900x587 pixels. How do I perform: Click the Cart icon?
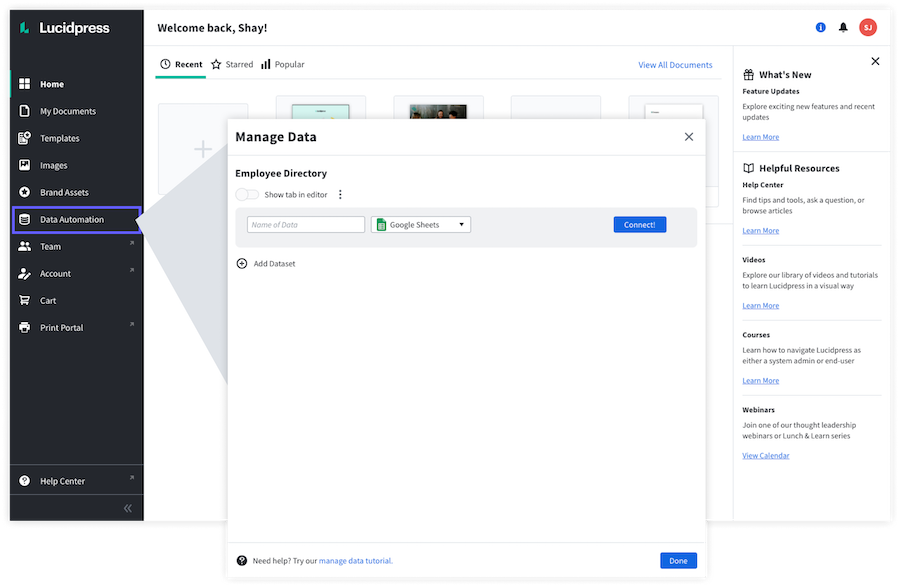(24, 300)
